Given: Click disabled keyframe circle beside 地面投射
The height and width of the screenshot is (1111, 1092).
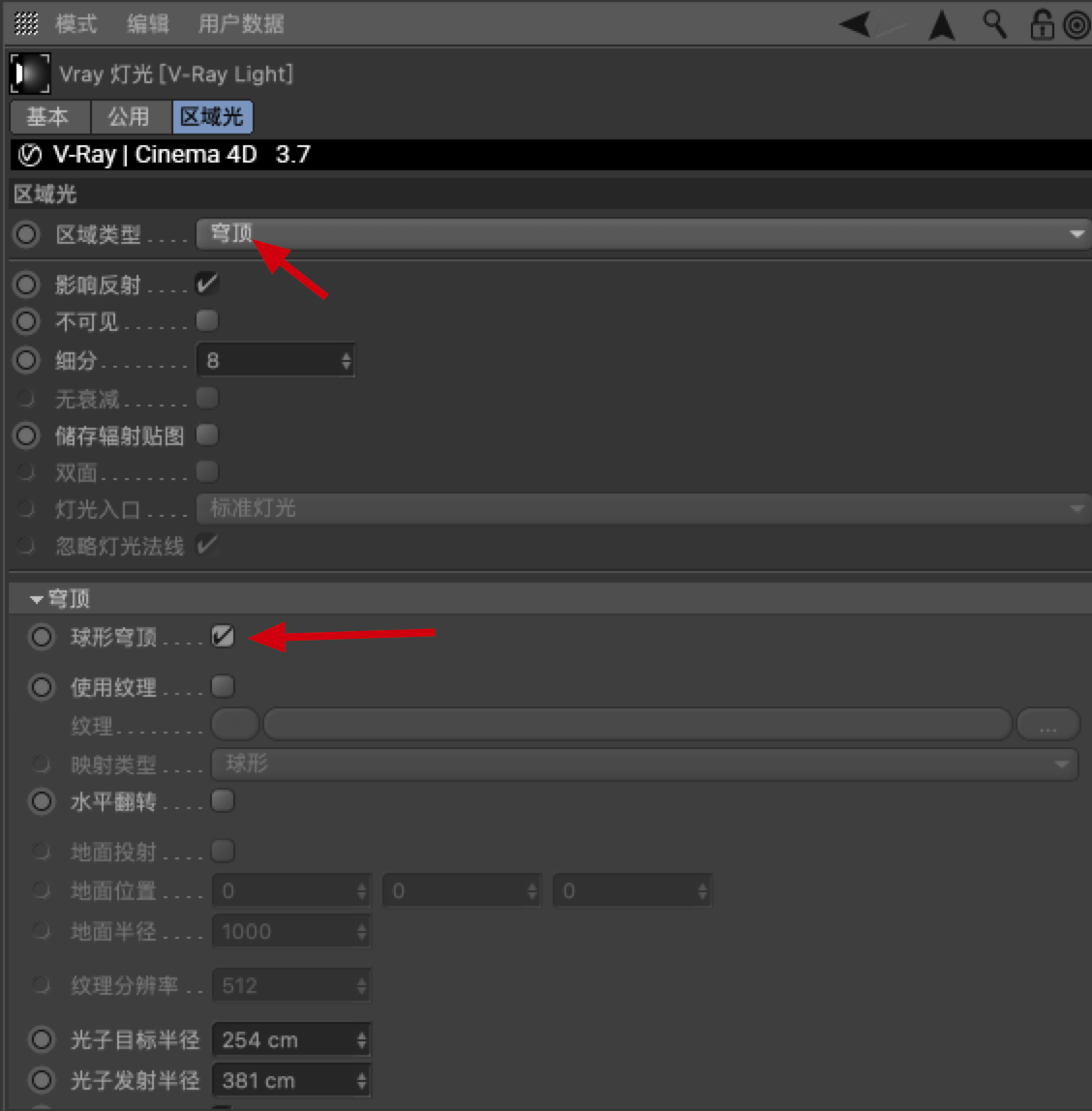Looking at the screenshot, I should coord(41,851).
